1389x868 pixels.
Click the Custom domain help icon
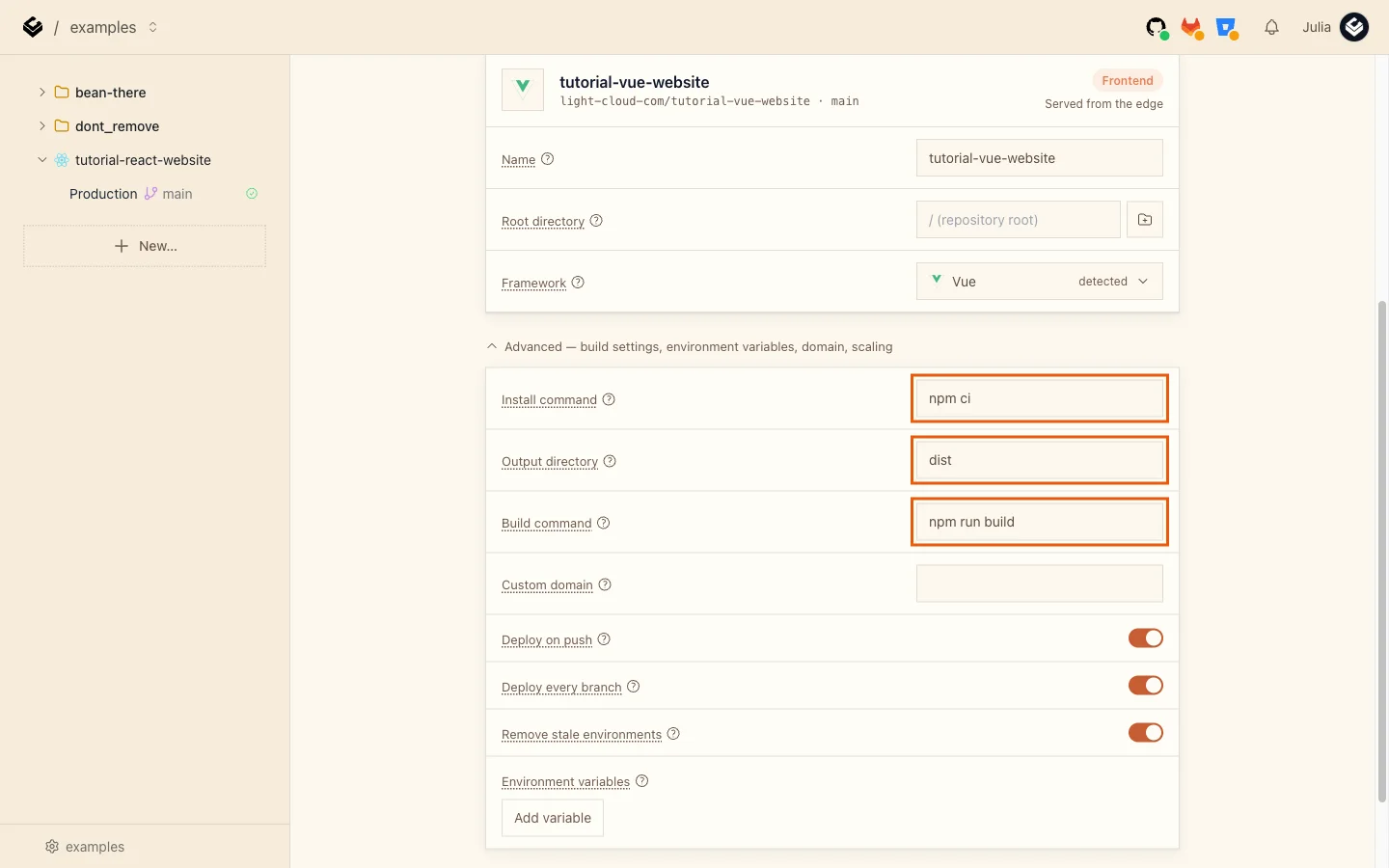605,584
